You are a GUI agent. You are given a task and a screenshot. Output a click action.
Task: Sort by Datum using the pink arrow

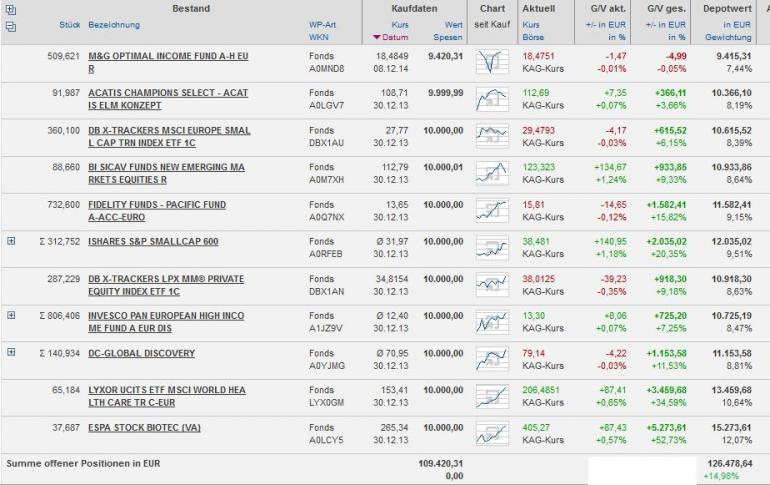[x=377, y=37]
